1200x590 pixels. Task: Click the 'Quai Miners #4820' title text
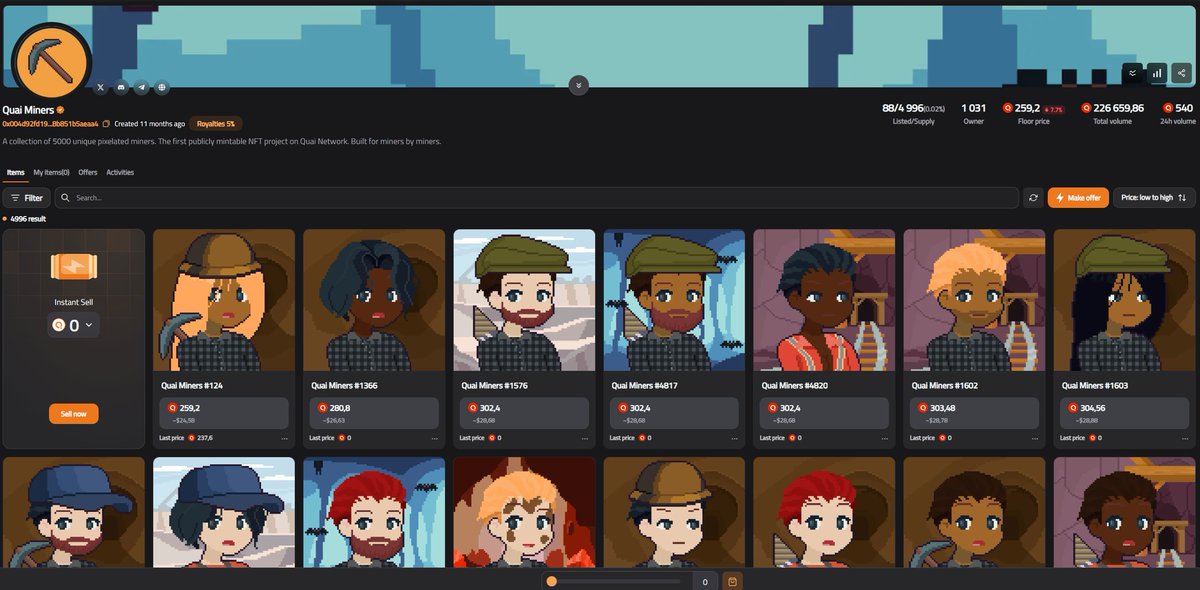click(x=794, y=385)
